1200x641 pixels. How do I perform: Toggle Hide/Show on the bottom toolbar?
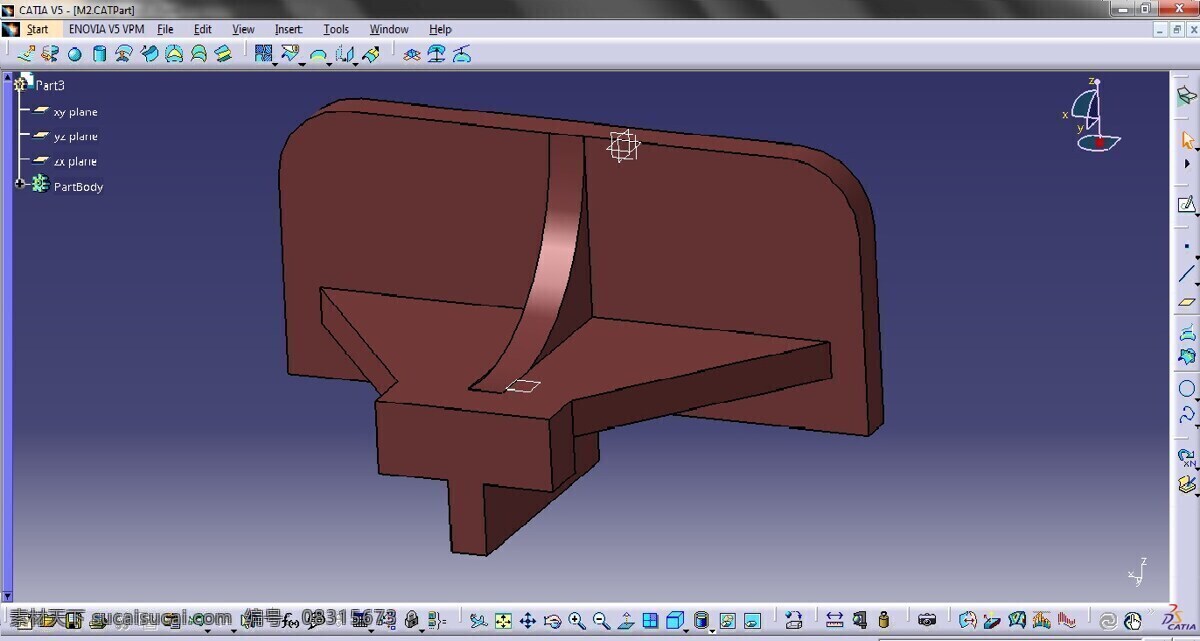727,620
